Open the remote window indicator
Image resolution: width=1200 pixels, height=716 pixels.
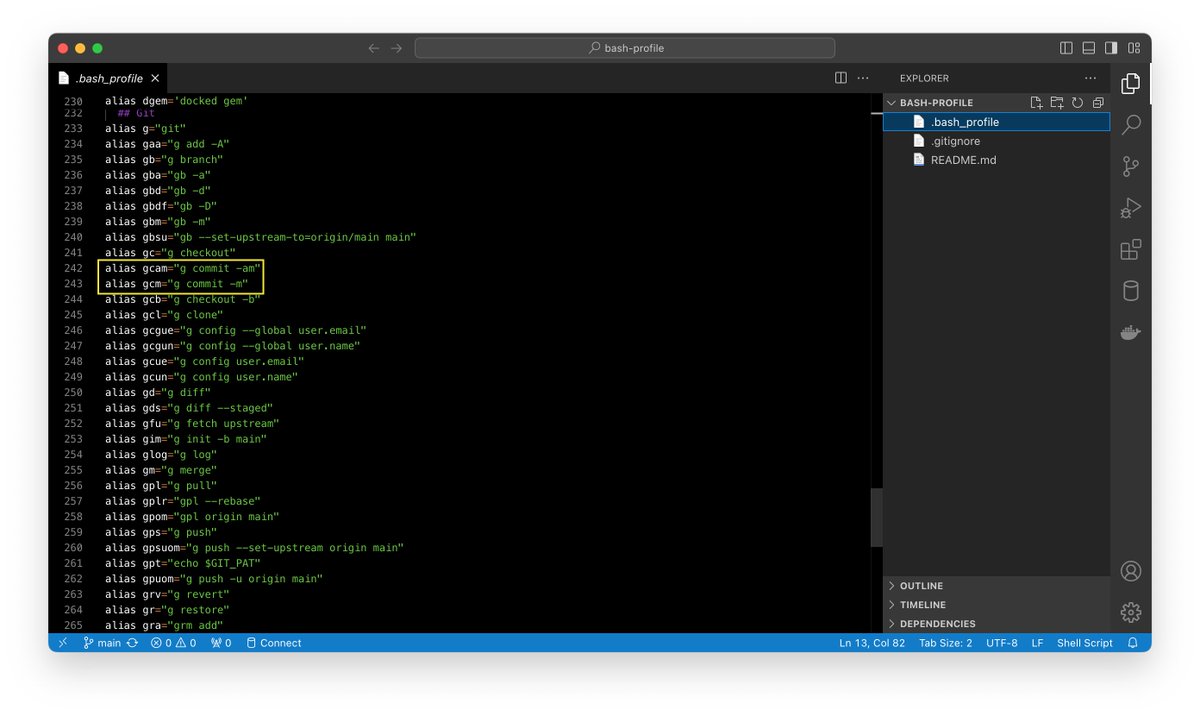(x=63, y=643)
